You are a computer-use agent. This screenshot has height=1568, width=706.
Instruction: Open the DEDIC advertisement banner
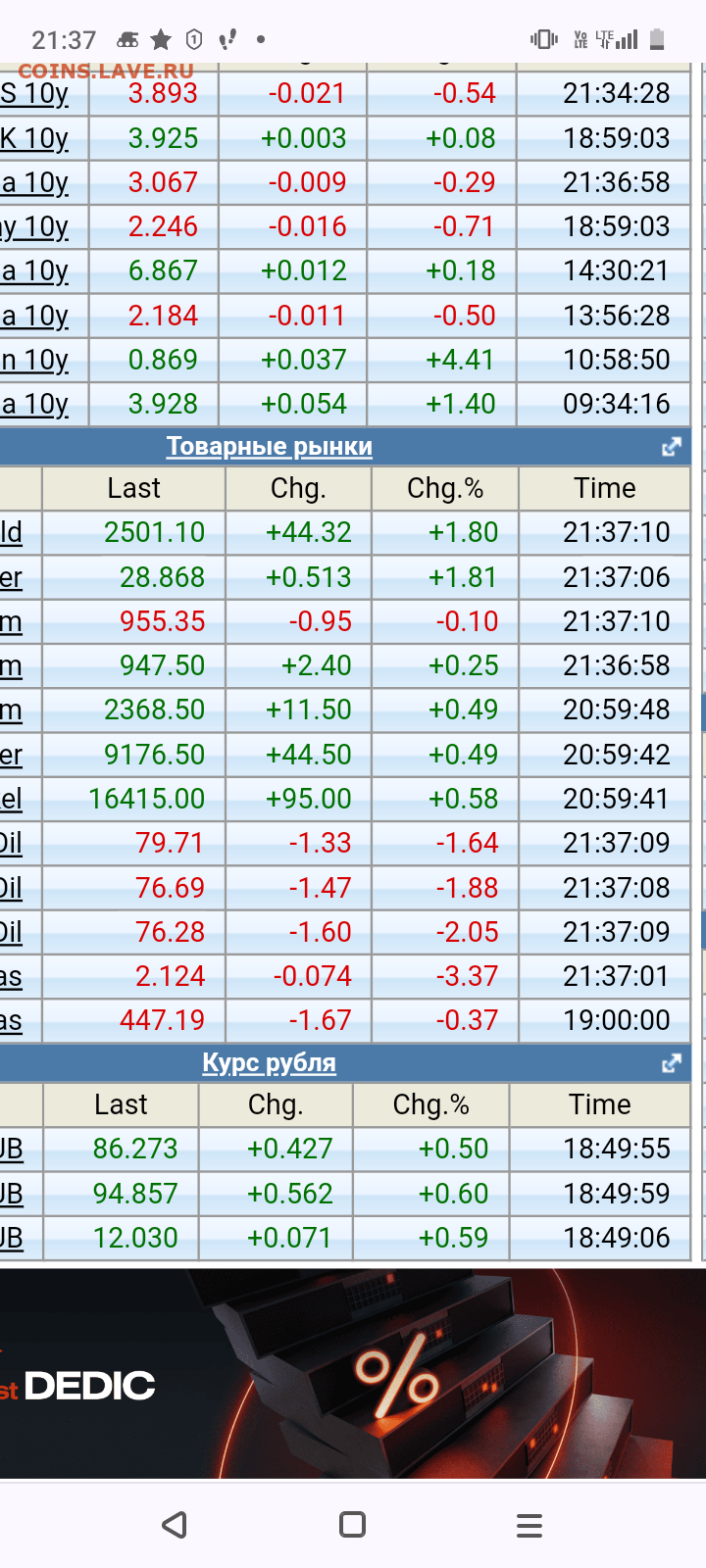point(352,1374)
